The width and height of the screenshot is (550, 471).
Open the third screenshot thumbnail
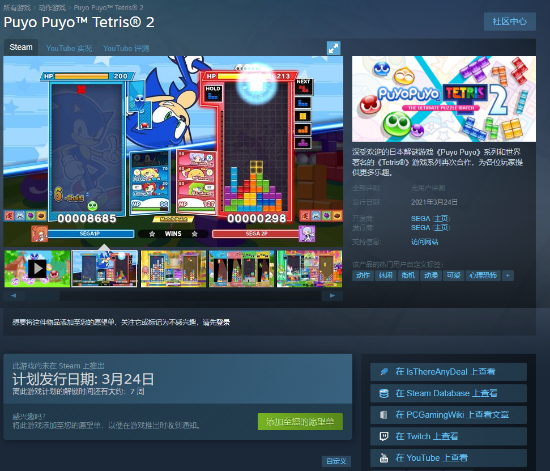(x=173, y=269)
